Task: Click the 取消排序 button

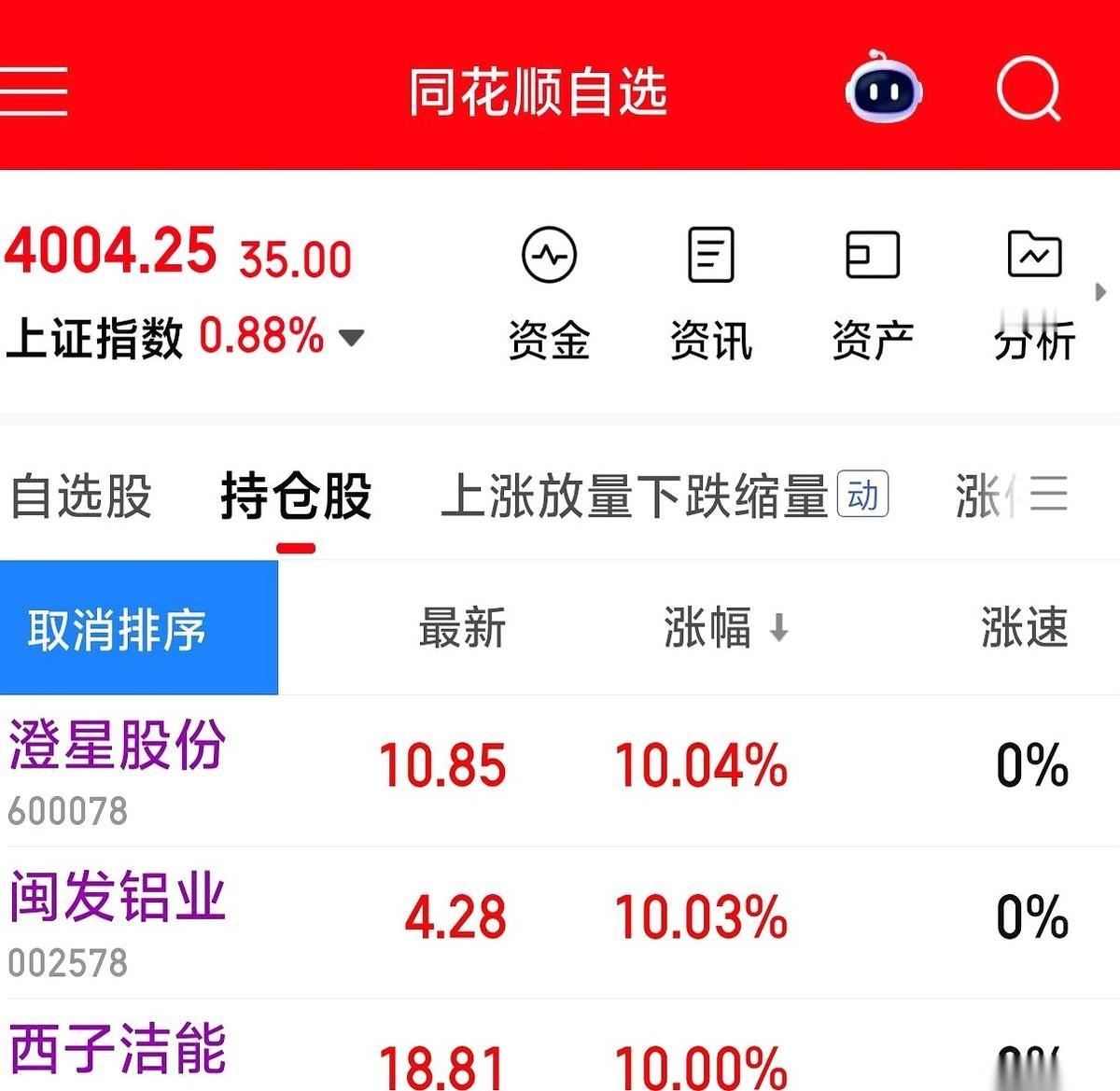Action: click(139, 628)
